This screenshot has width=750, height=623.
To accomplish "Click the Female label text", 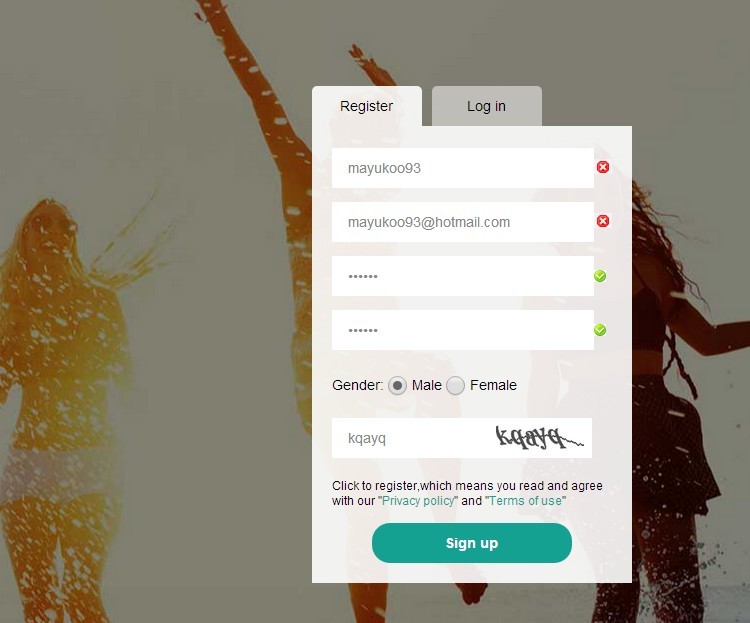I will [x=493, y=385].
